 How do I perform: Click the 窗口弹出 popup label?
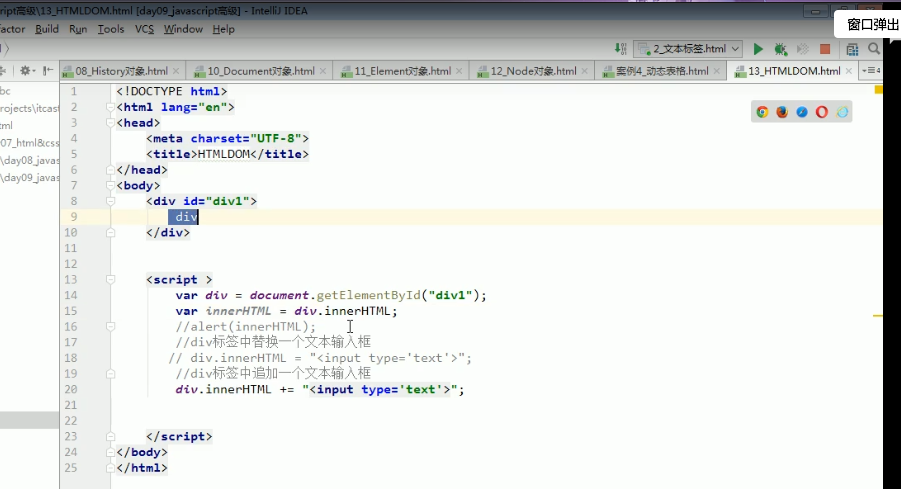click(872, 25)
